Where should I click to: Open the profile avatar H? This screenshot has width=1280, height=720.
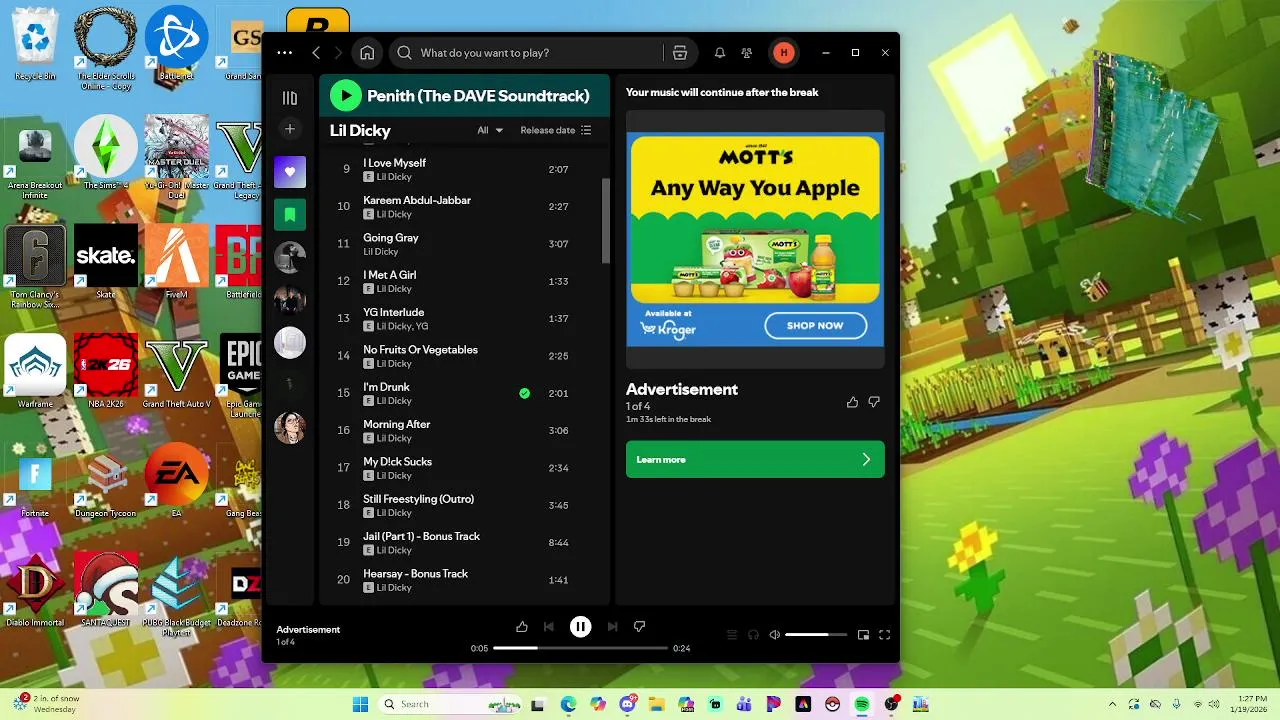point(784,53)
